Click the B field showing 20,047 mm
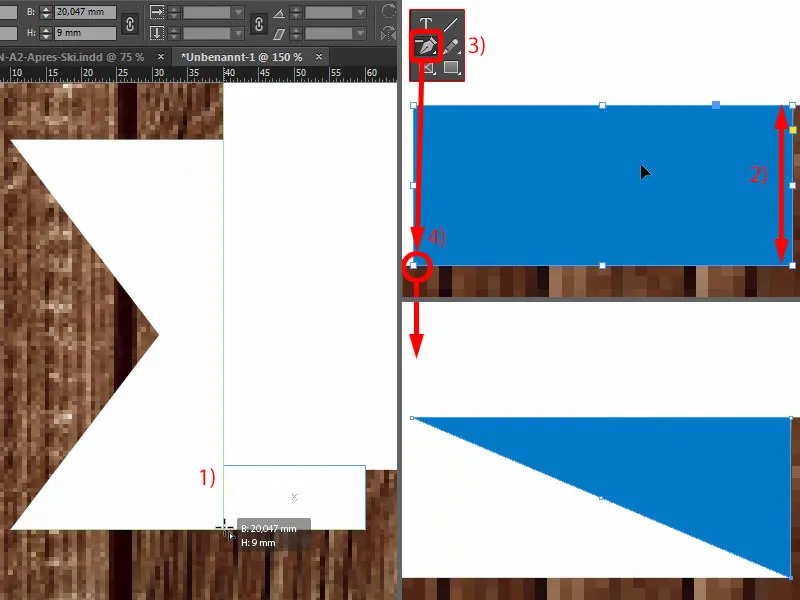Screen dimensions: 800x600 [x=85, y=12]
